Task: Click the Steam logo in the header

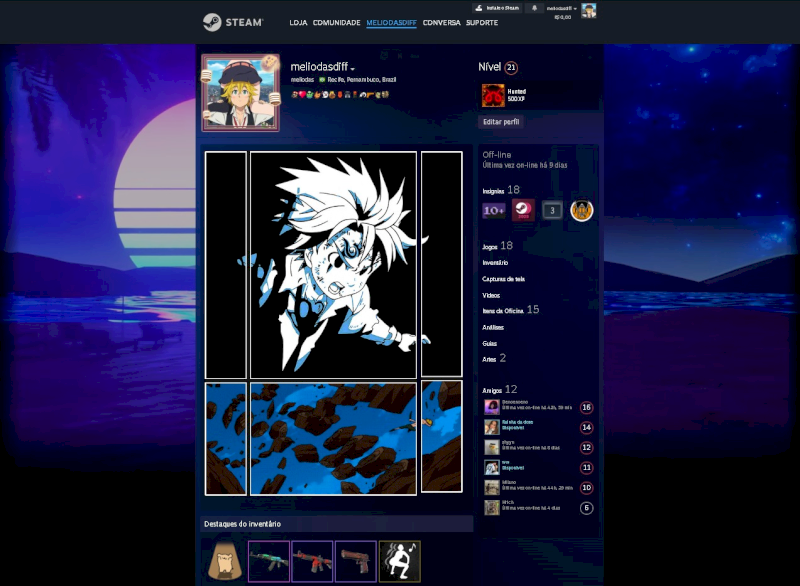Action: click(x=232, y=22)
